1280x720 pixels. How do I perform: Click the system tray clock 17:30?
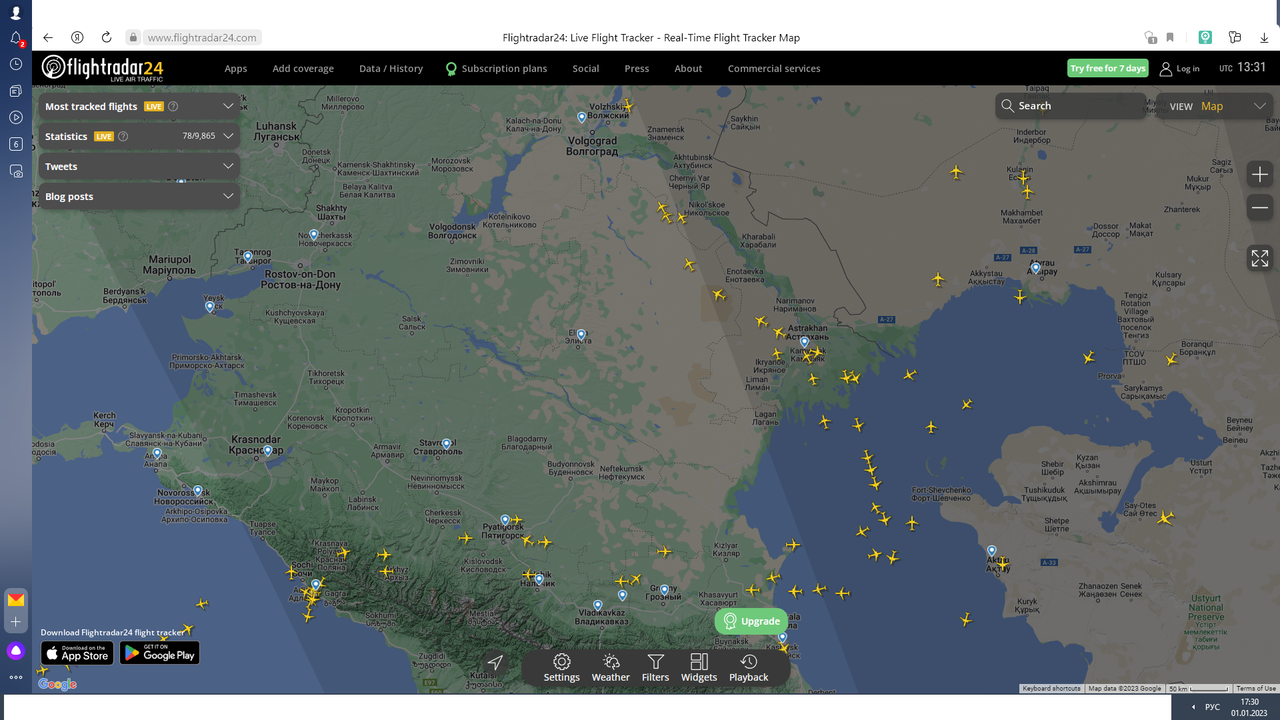(1249, 707)
